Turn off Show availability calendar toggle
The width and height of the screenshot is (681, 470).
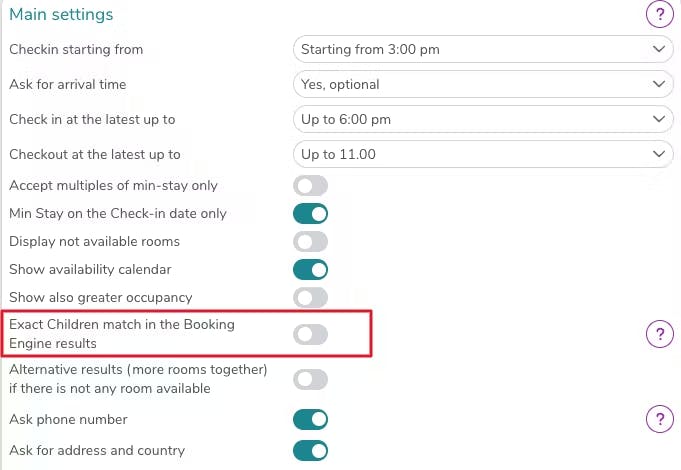(x=310, y=269)
